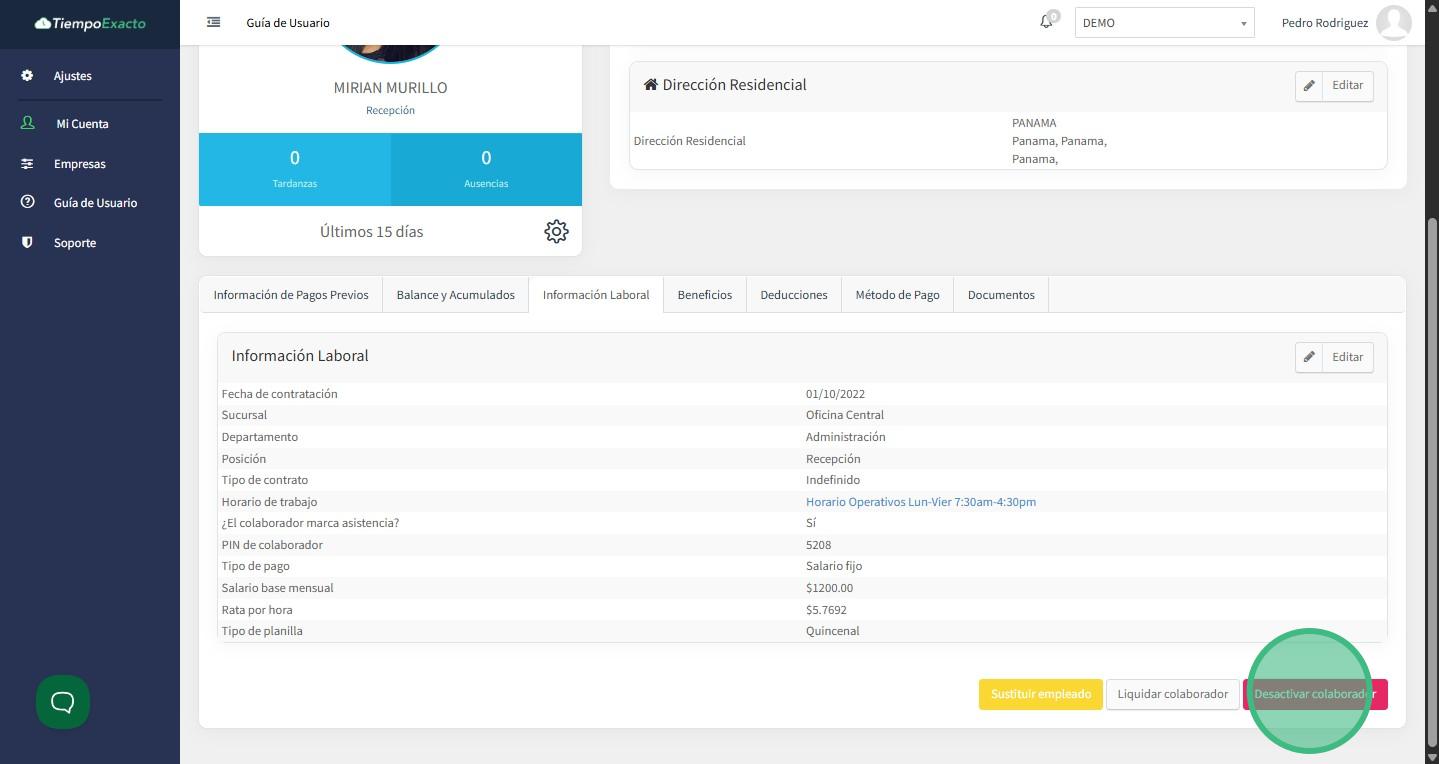Switch to the Beneficios tab

tap(704, 295)
